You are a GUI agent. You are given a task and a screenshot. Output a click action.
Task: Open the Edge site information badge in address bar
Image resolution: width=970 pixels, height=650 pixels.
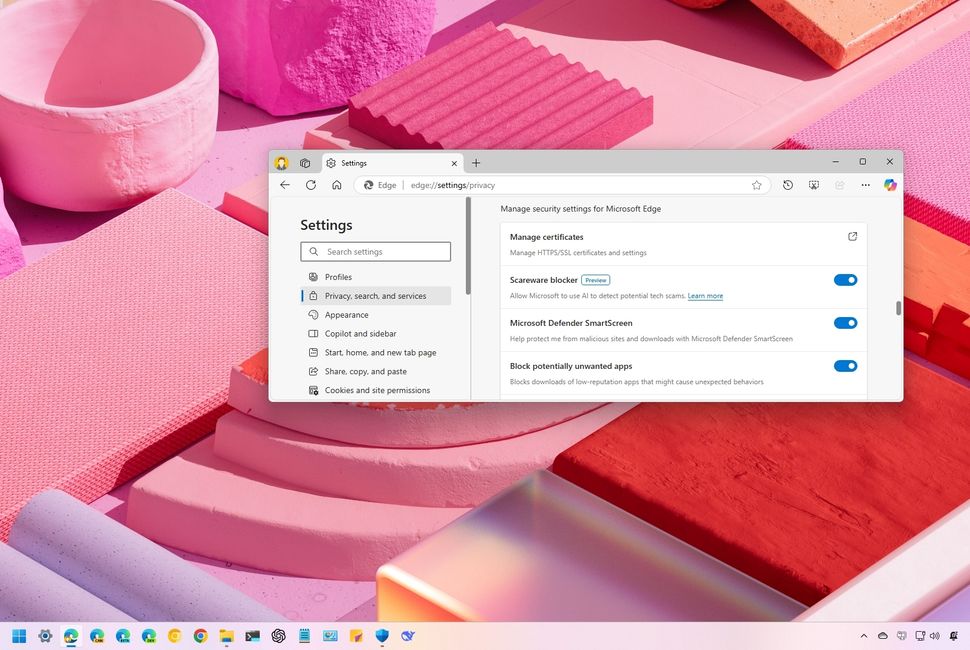(370, 185)
